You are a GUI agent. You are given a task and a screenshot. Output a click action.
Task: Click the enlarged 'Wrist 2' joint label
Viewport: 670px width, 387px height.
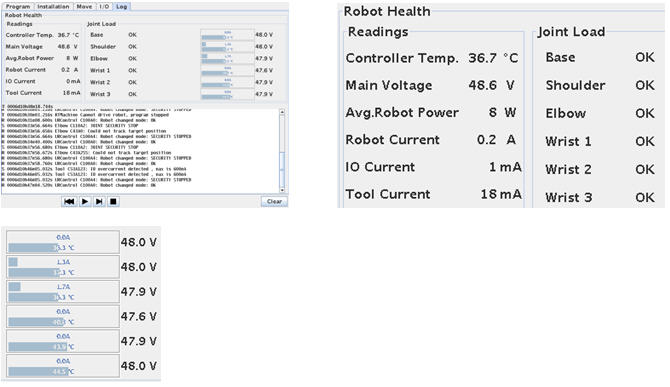pyautogui.click(x=568, y=170)
